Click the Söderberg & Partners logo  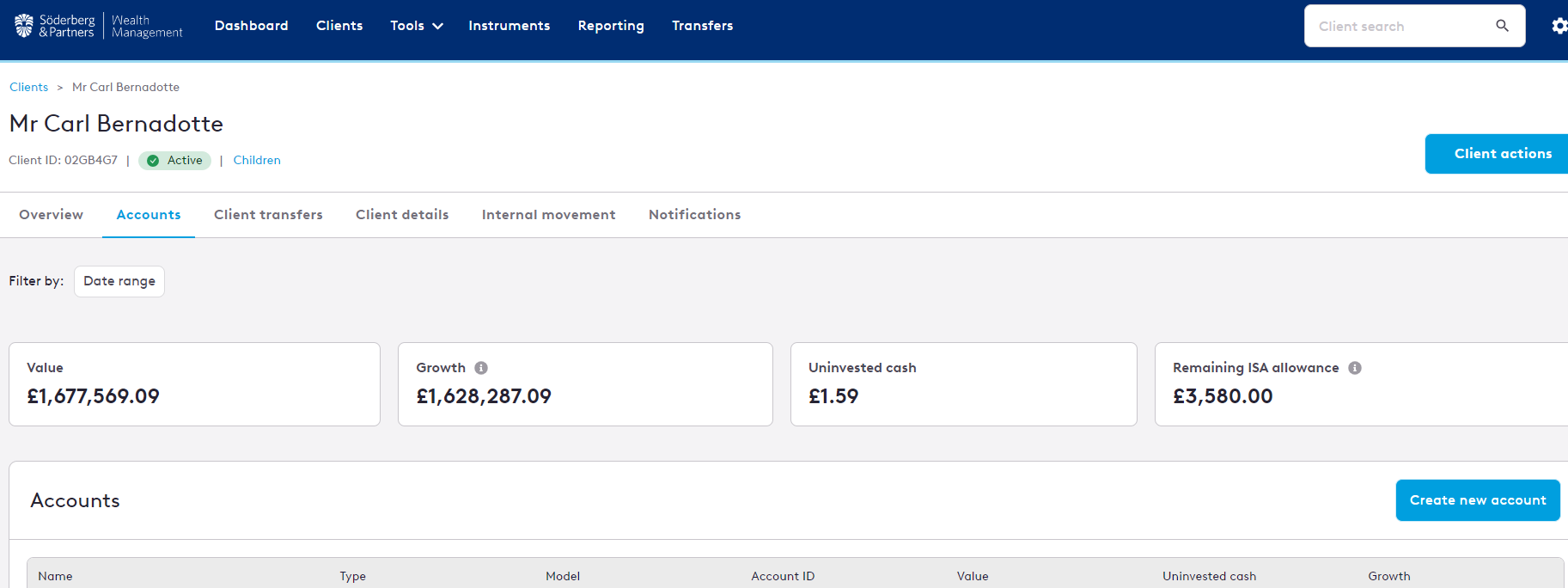(99, 26)
